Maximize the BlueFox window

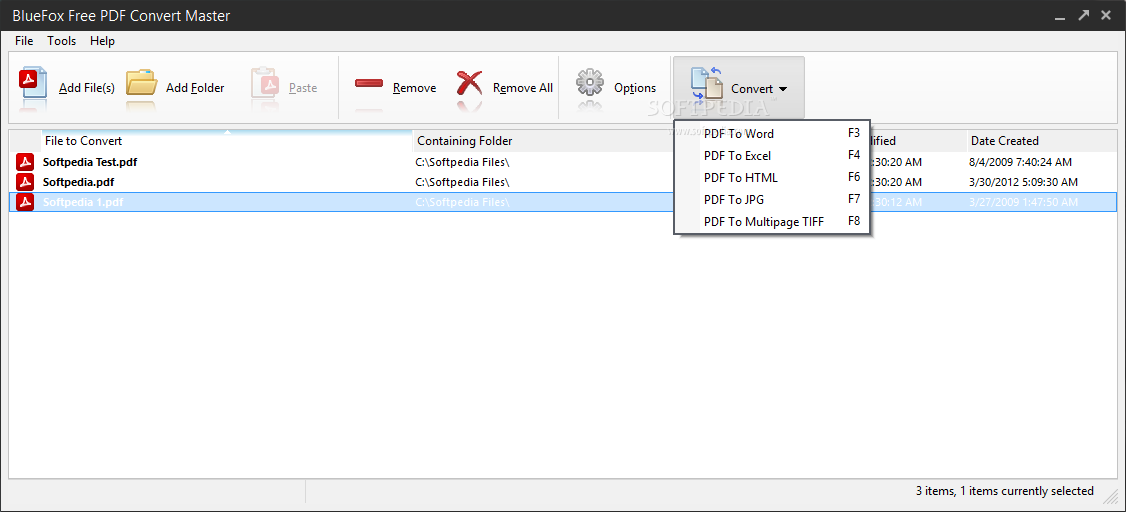[x=1084, y=15]
